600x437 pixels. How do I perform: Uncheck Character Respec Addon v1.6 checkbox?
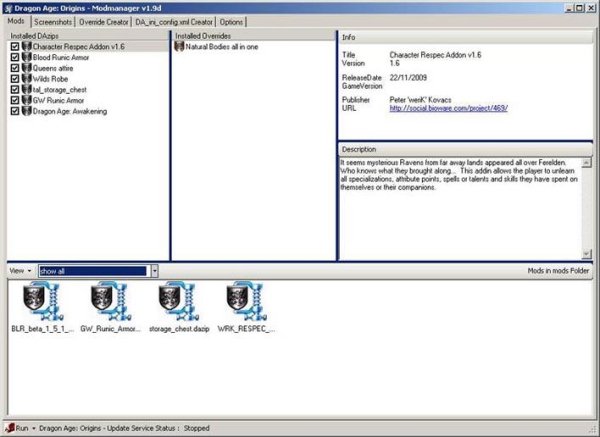pyautogui.click(x=15, y=47)
